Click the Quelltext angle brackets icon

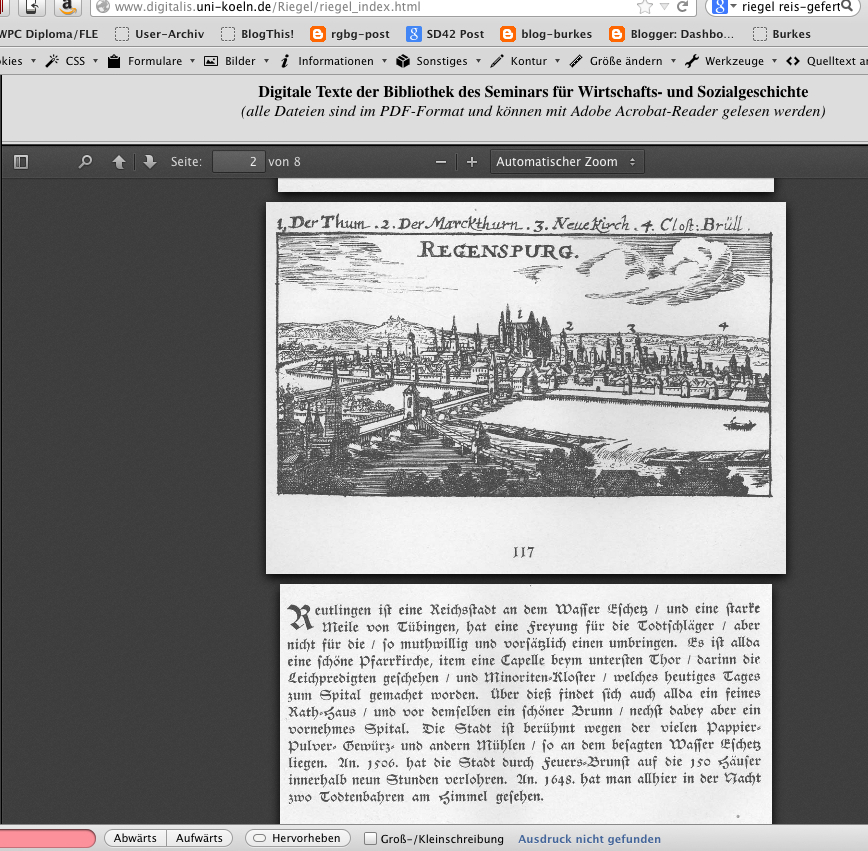(x=793, y=61)
